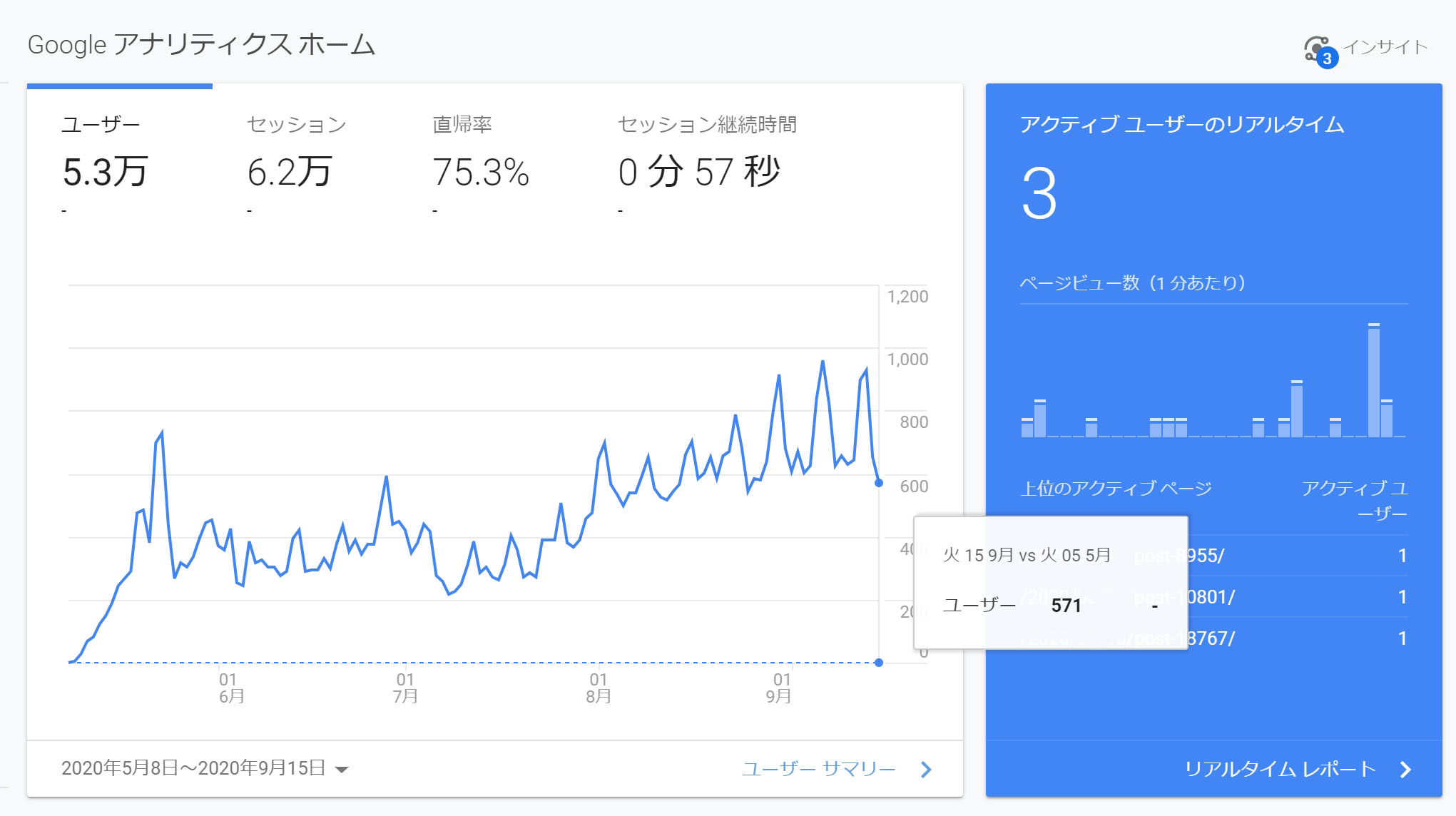Open the date range dropdown 2020年5月8日〜2020年9月15日
Viewport: 1456px width, 816px height.
193,768
